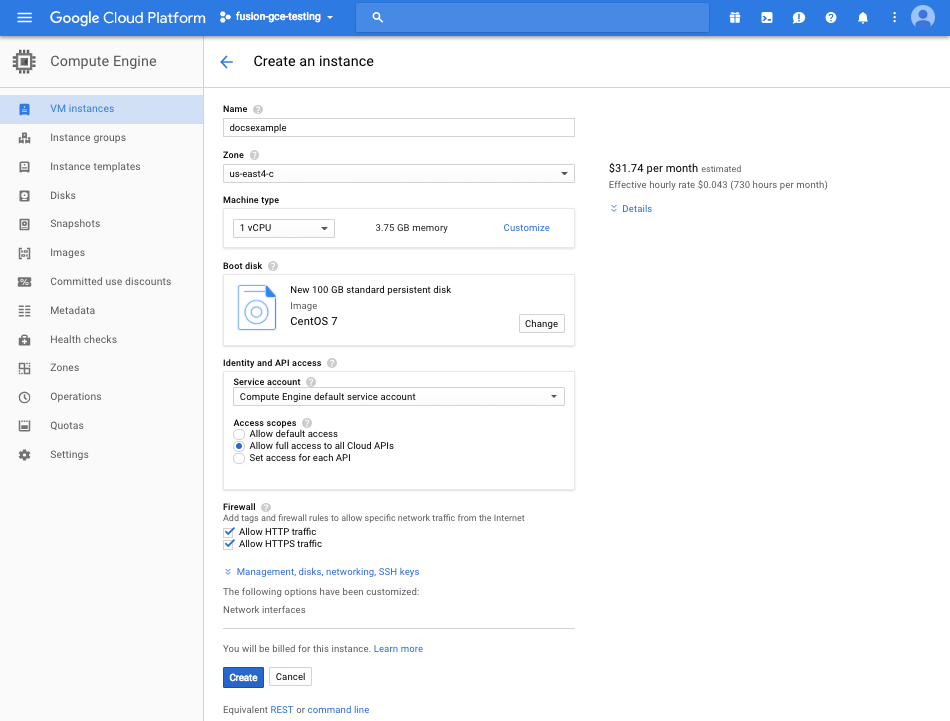Click the blue Create button

(243, 677)
